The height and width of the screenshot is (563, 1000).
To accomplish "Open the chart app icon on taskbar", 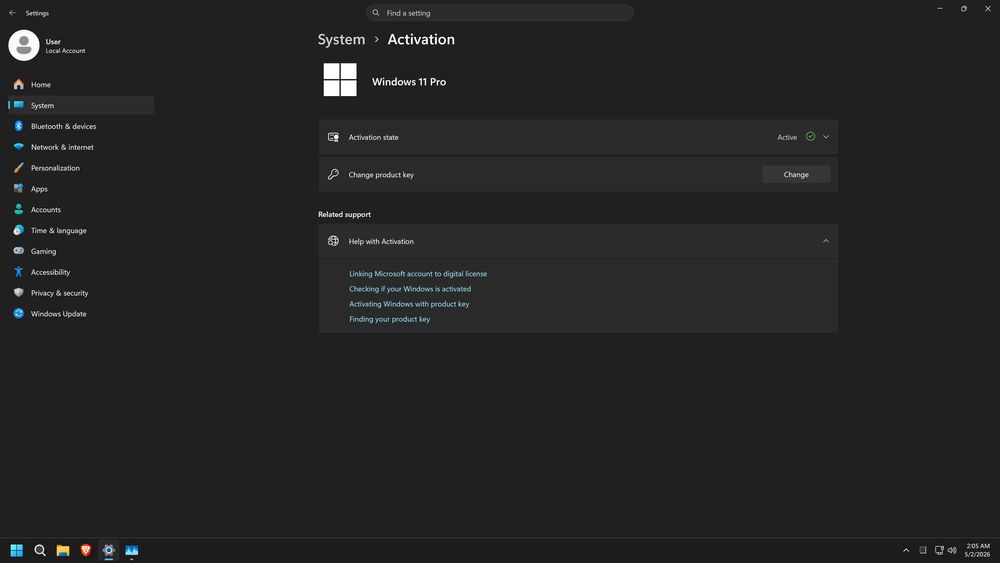I will (x=131, y=550).
